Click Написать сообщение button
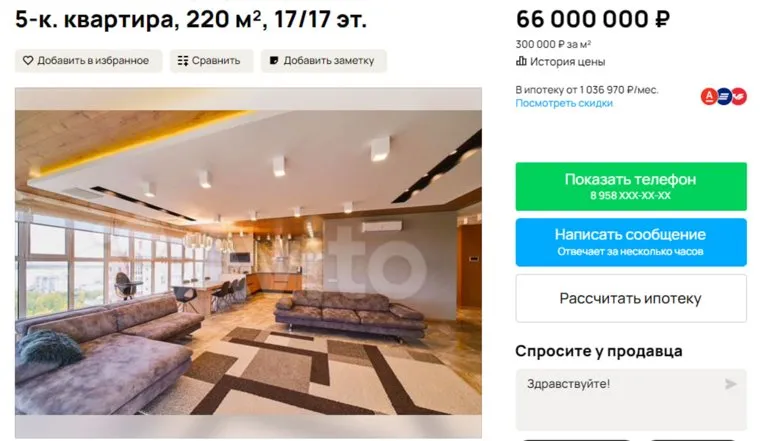This screenshot has width=760, height=441. 631,242
